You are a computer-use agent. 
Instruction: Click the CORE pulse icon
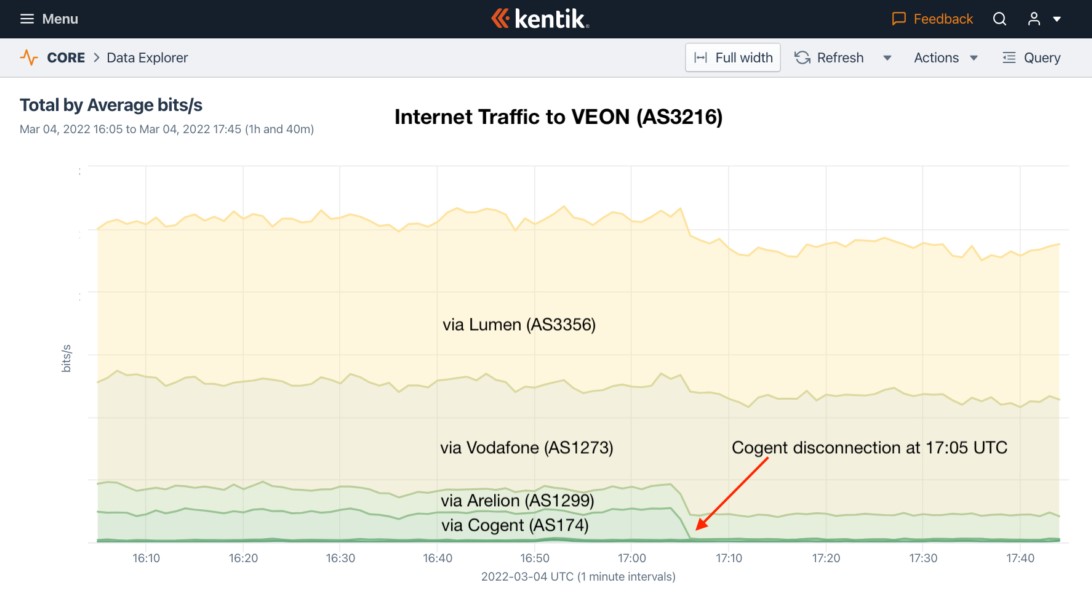tap(29, 58)
